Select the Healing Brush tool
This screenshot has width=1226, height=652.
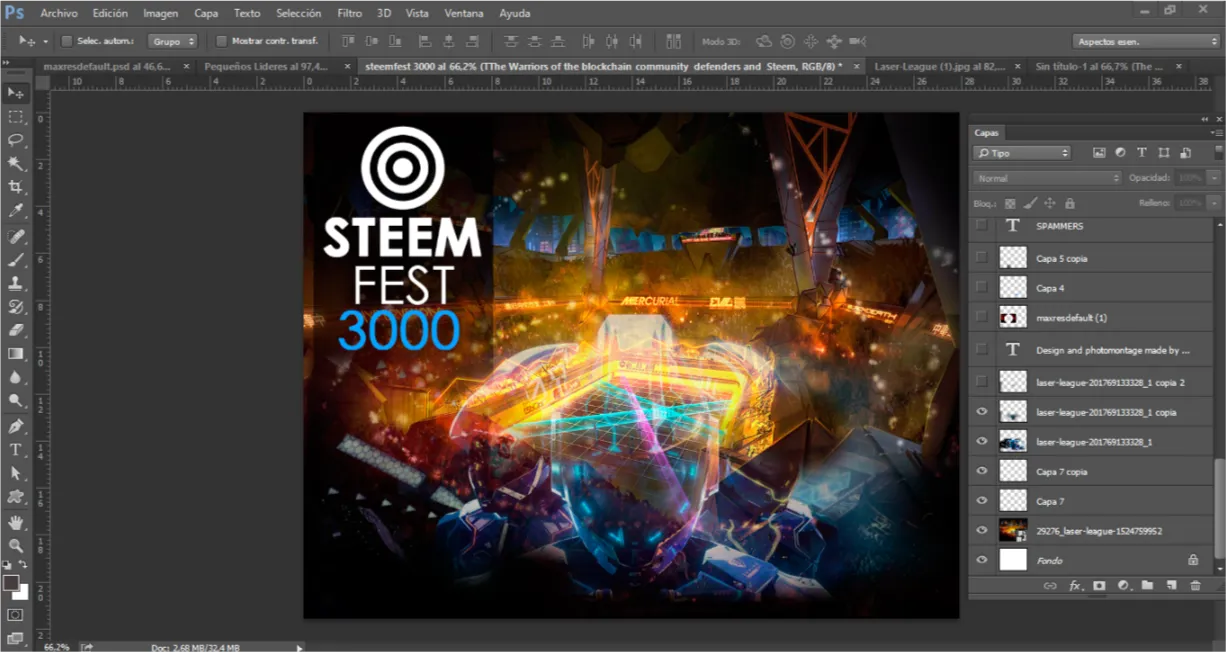[x=16, y=237]
